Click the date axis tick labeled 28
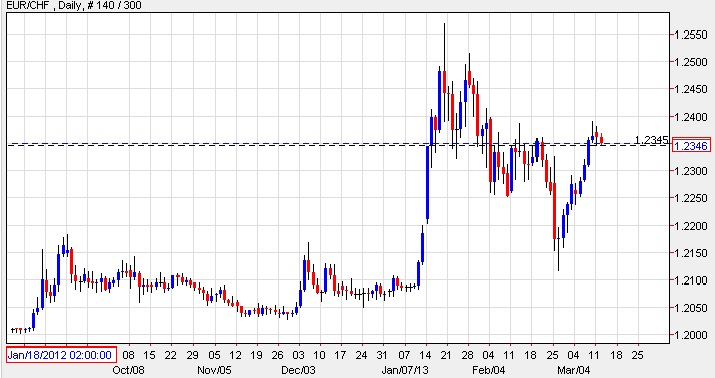Screen dimensions: 715x378 [x=467, y=355]
